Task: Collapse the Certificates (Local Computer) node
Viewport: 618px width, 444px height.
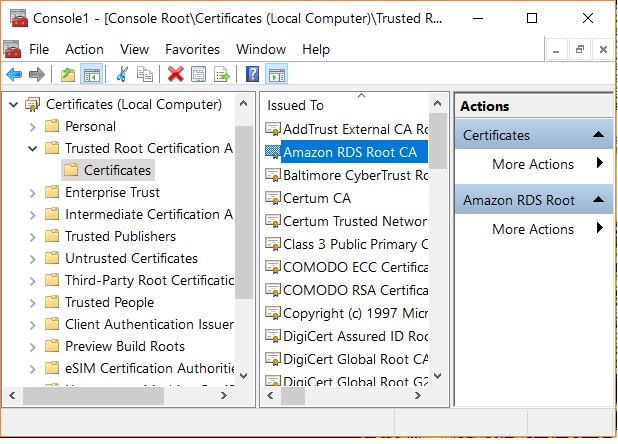Action: pyautogui.click(x=13, y=105)
